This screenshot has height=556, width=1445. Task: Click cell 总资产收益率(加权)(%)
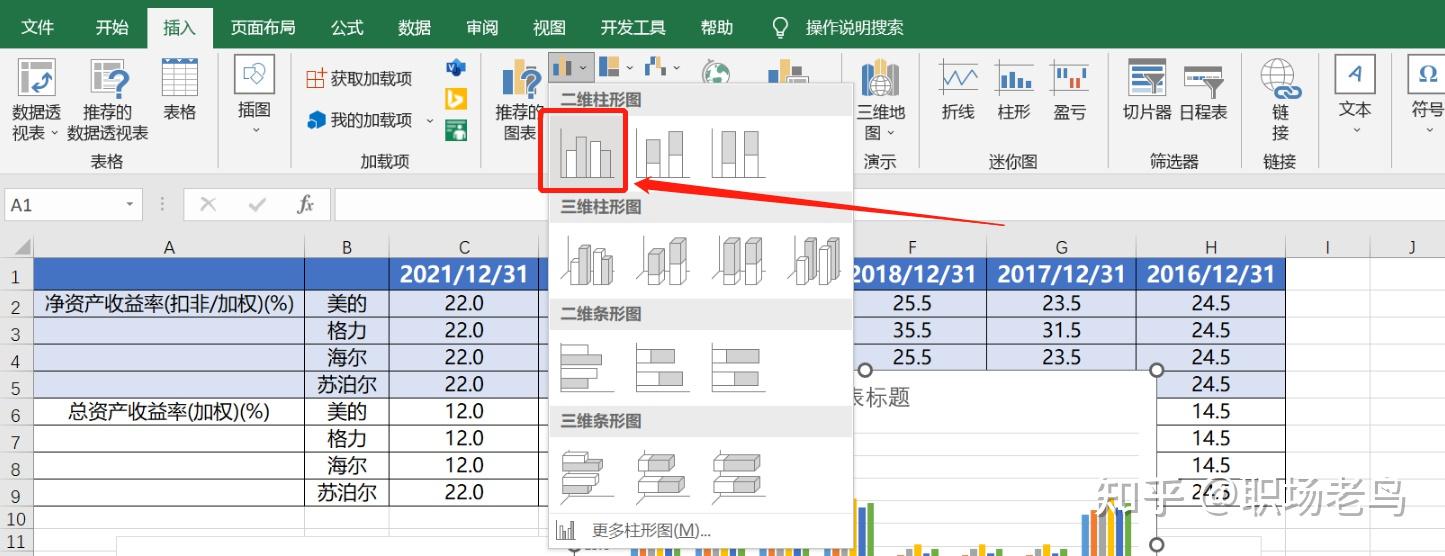(x=169, y=411)
